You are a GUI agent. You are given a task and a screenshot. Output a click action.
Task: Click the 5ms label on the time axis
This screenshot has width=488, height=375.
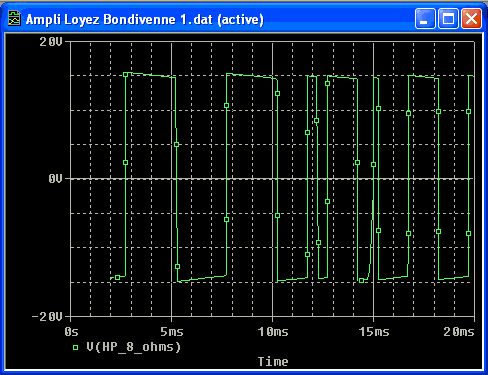click(x=172, y=332)
